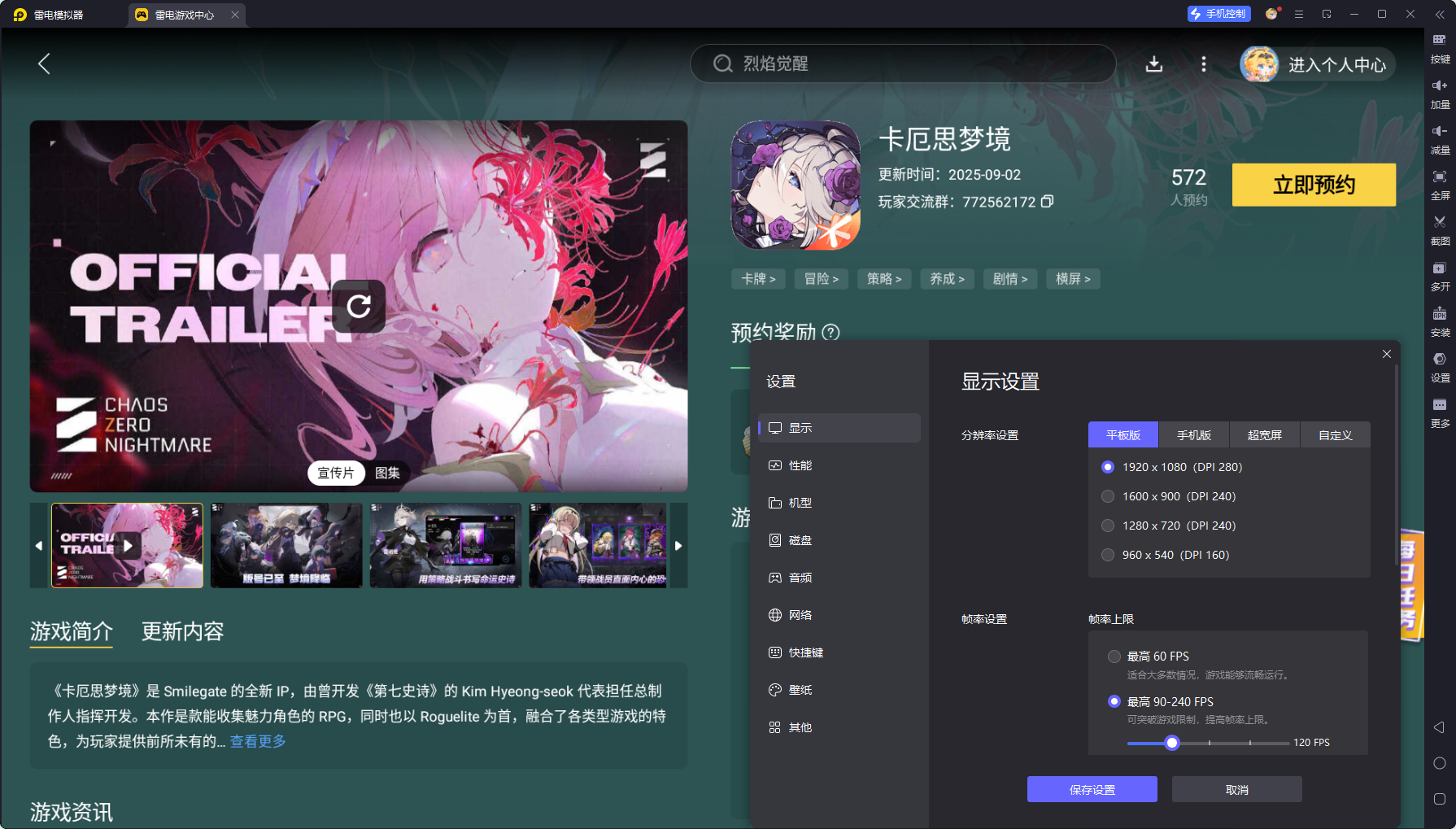Open the 更新内容 tab
Viewport: 1456px width, 829px height.
coord(182,632)
